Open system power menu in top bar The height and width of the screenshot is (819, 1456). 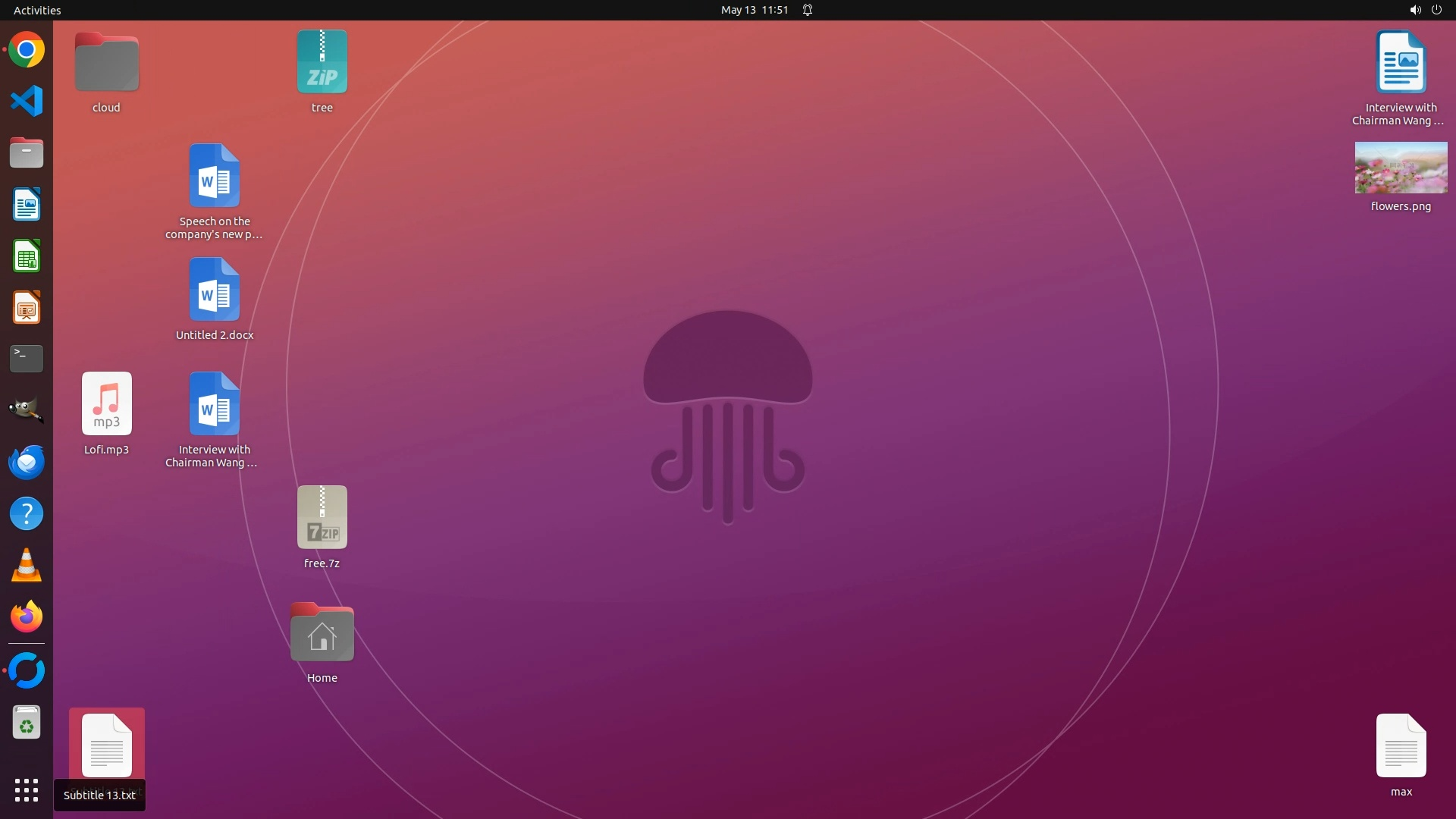click(1436, 10)
